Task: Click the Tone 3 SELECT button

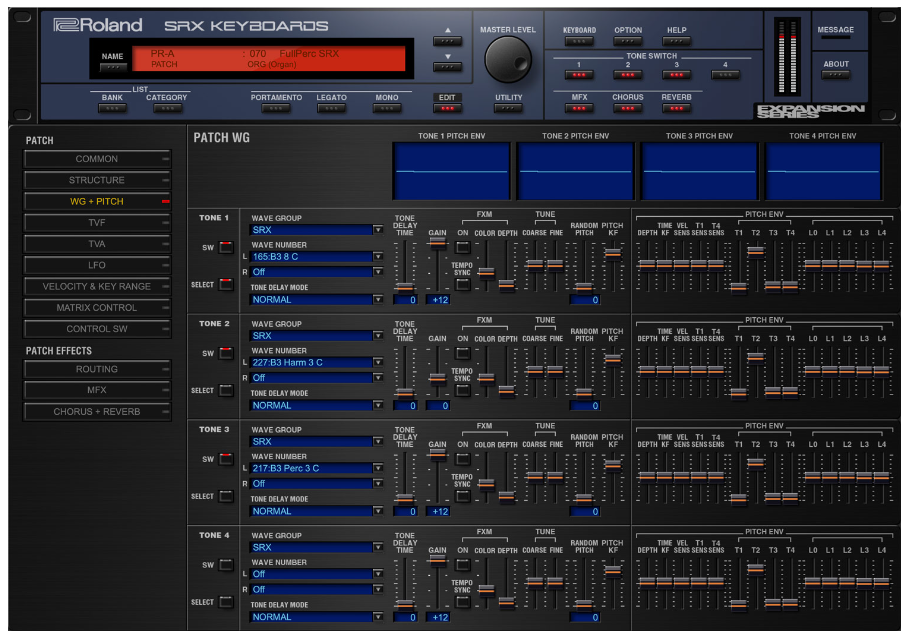Action: point(226,496)
